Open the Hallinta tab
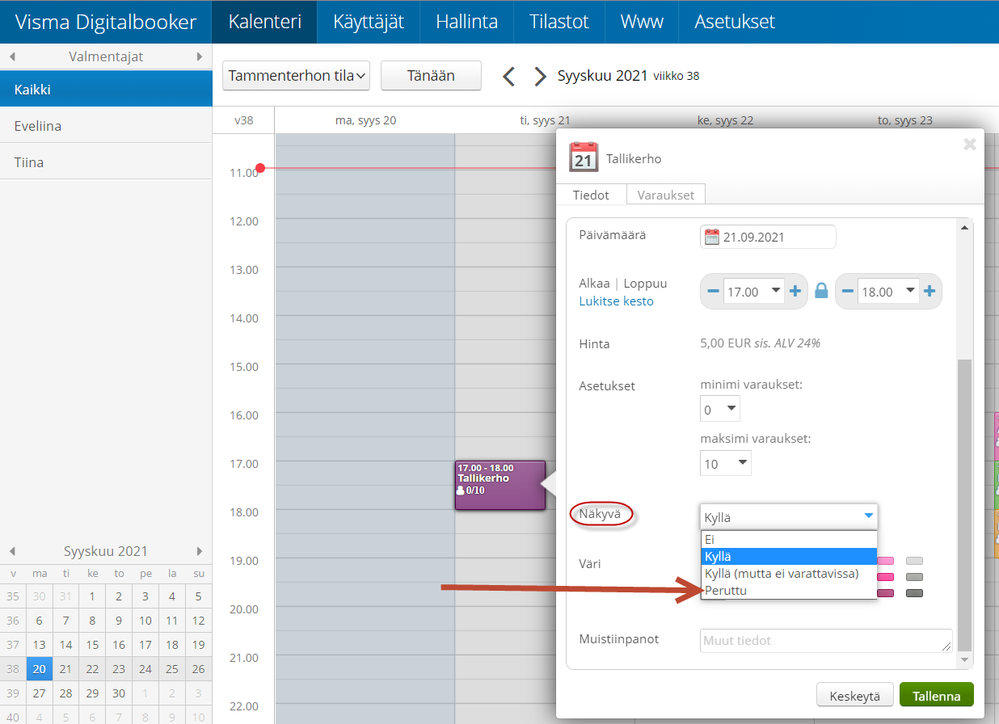Screen dimensions: 999x724 pyautogui.click(x=466, y=22)
